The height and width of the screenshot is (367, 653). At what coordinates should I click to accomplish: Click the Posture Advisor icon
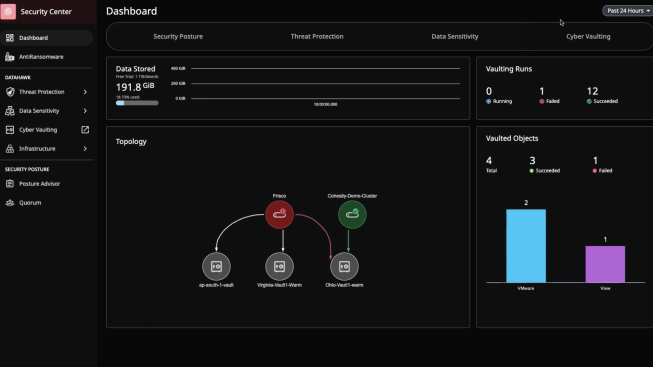point(10,184)
